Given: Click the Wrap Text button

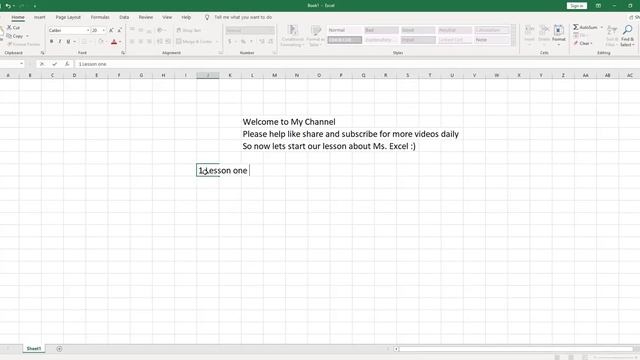Looking at the screenshot, I should (x=189, y=31).
